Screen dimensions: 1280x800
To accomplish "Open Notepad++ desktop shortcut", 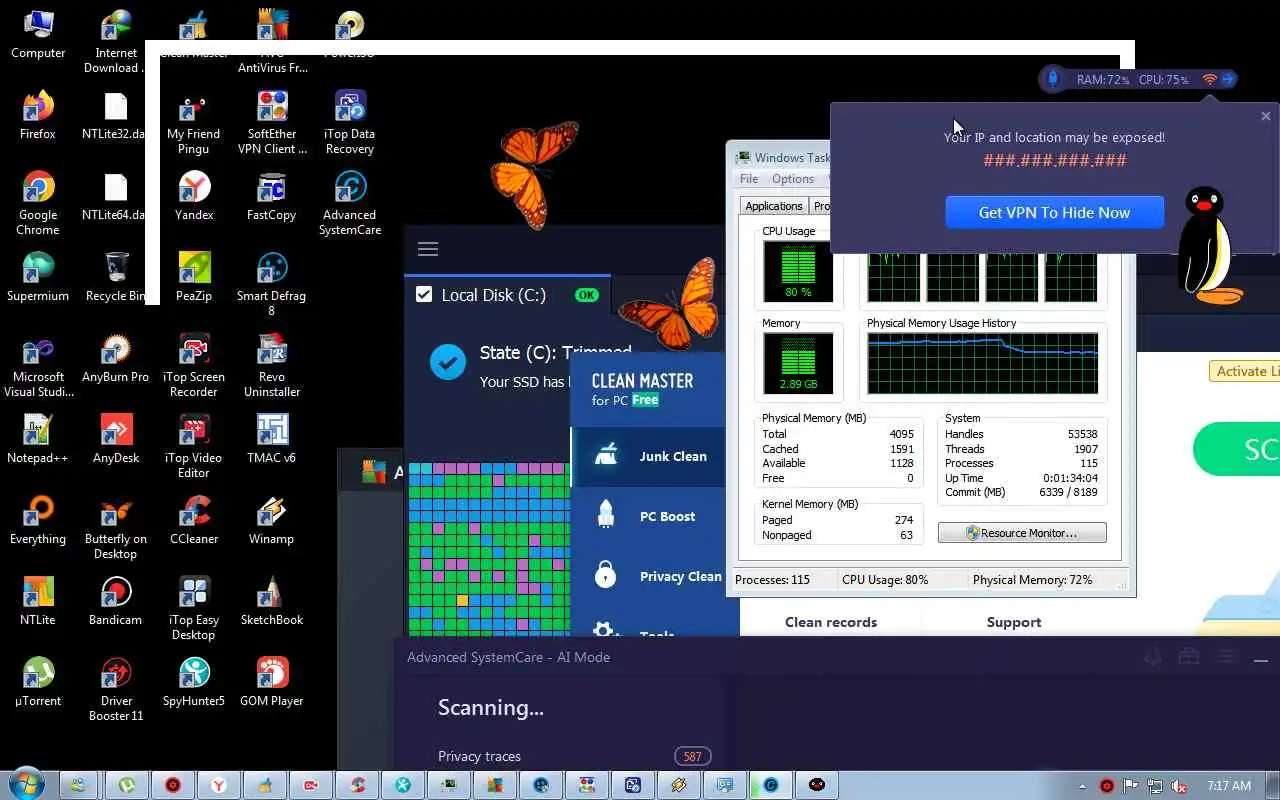I will (38, 440).
